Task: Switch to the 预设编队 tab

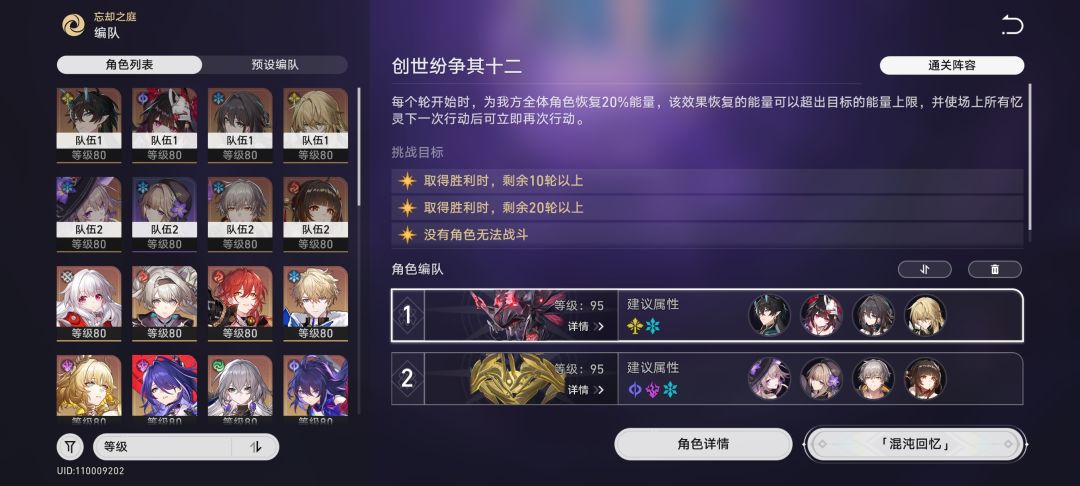Action: (275, 65)
